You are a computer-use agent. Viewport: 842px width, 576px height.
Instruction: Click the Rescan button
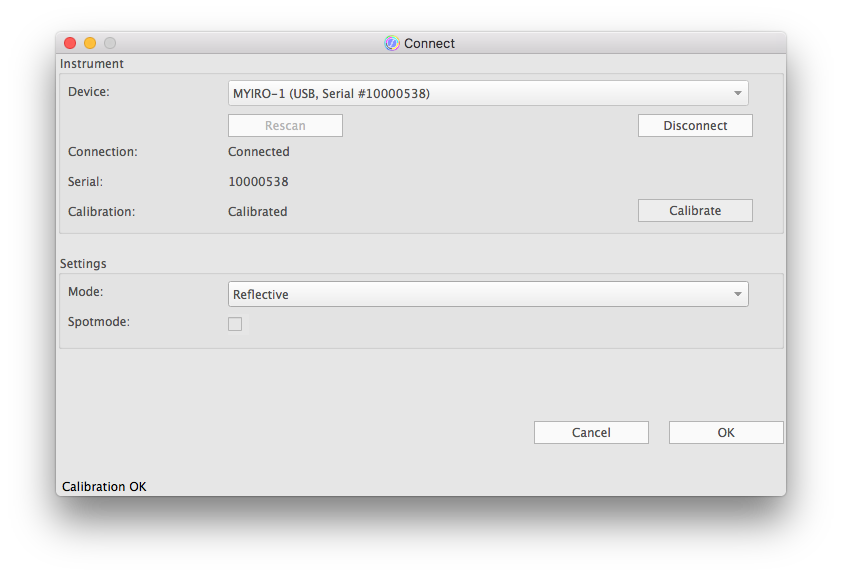click(x=285, y=125)
